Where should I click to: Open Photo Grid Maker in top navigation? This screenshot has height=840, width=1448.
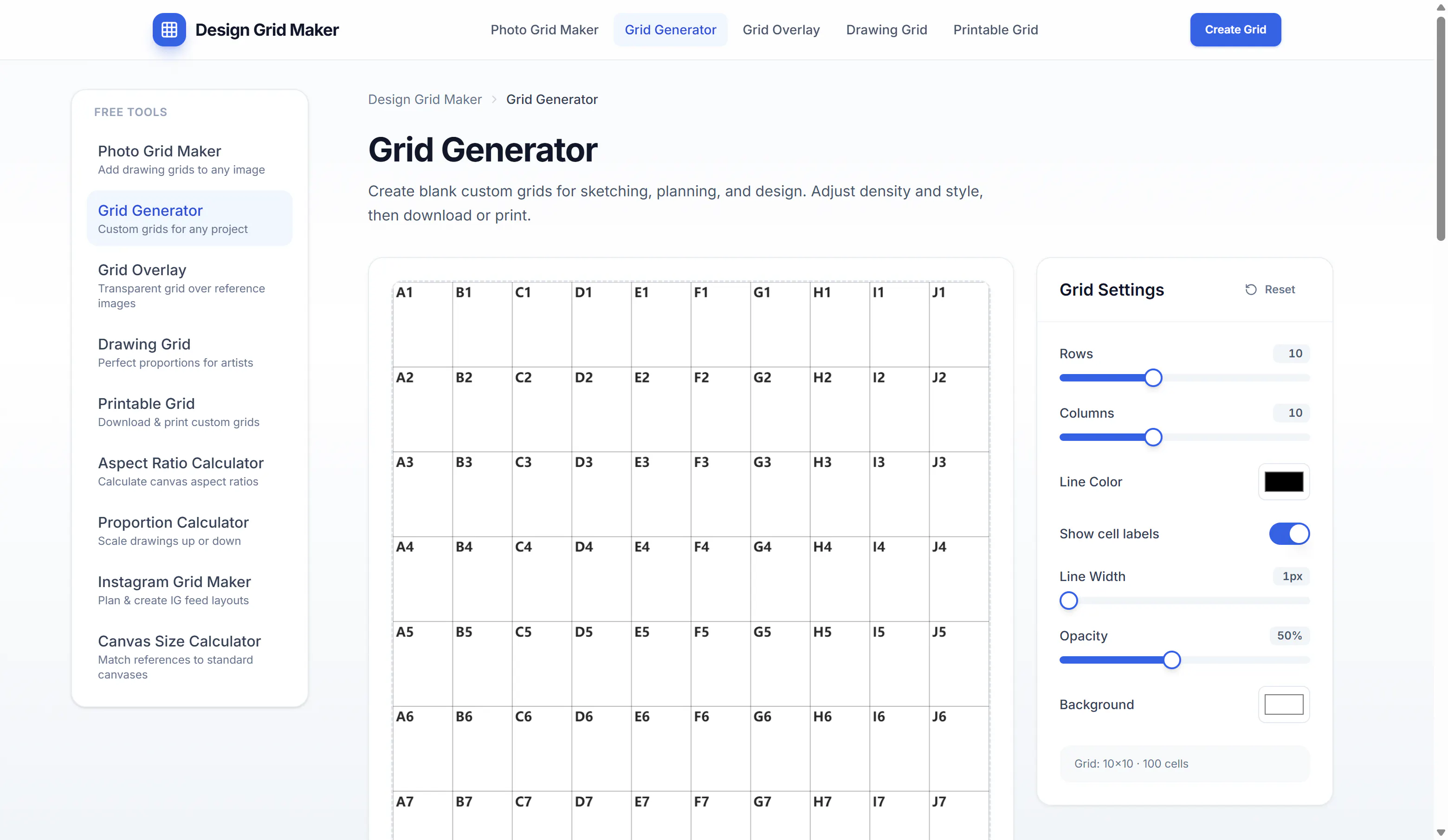click(x=544, y=29)
